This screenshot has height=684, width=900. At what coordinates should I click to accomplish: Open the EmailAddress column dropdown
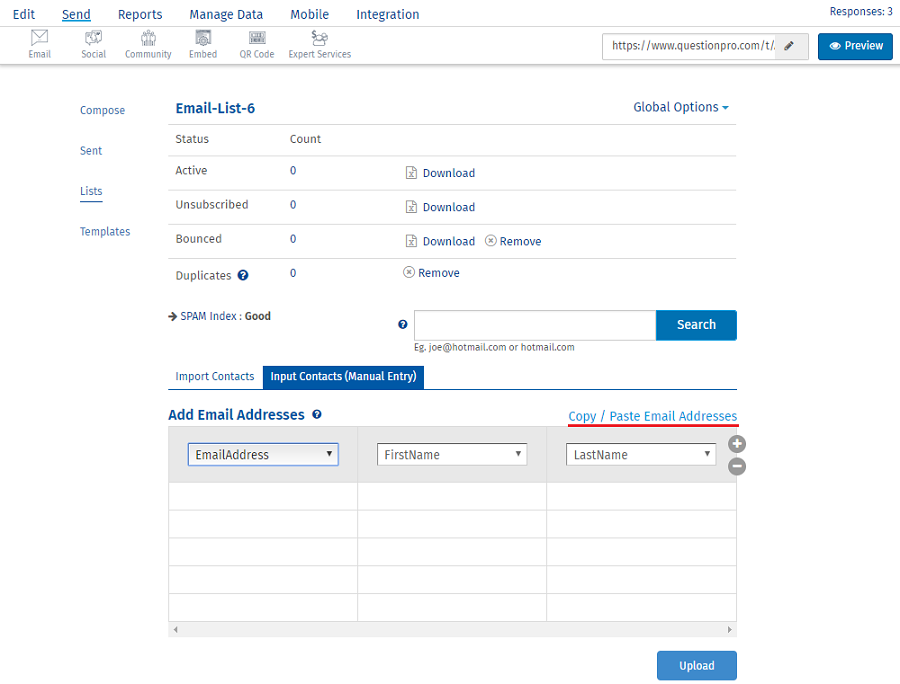(262, 454)
